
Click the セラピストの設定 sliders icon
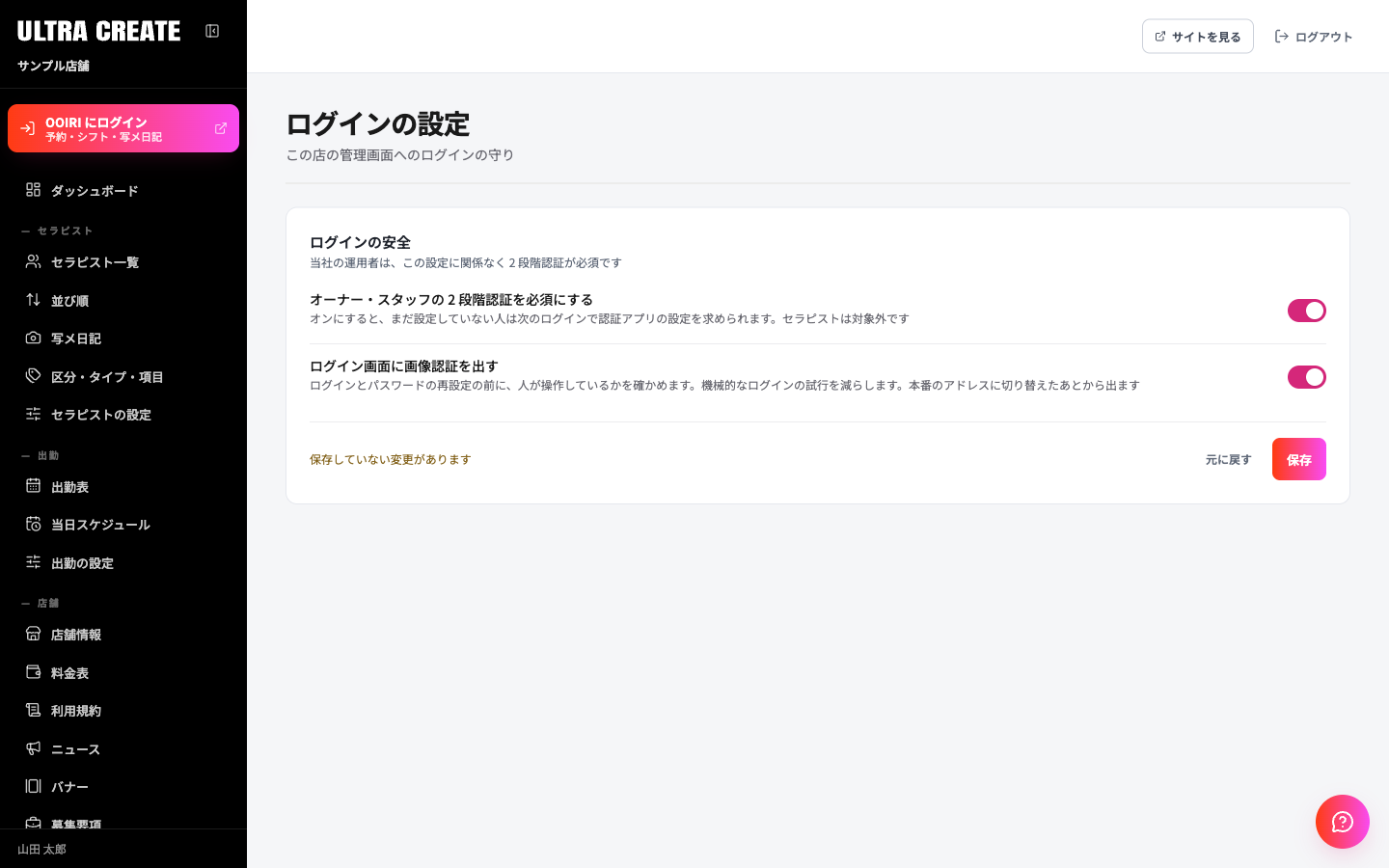33,414
